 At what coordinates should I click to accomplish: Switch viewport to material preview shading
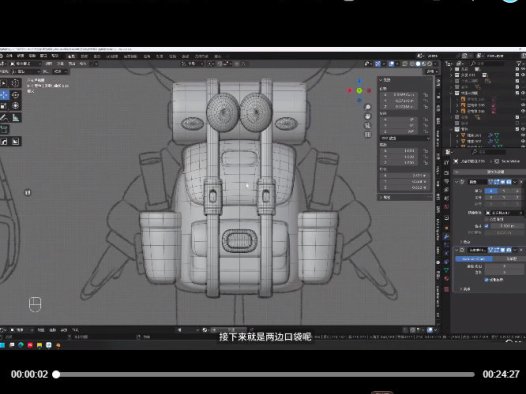click(424, 64)
